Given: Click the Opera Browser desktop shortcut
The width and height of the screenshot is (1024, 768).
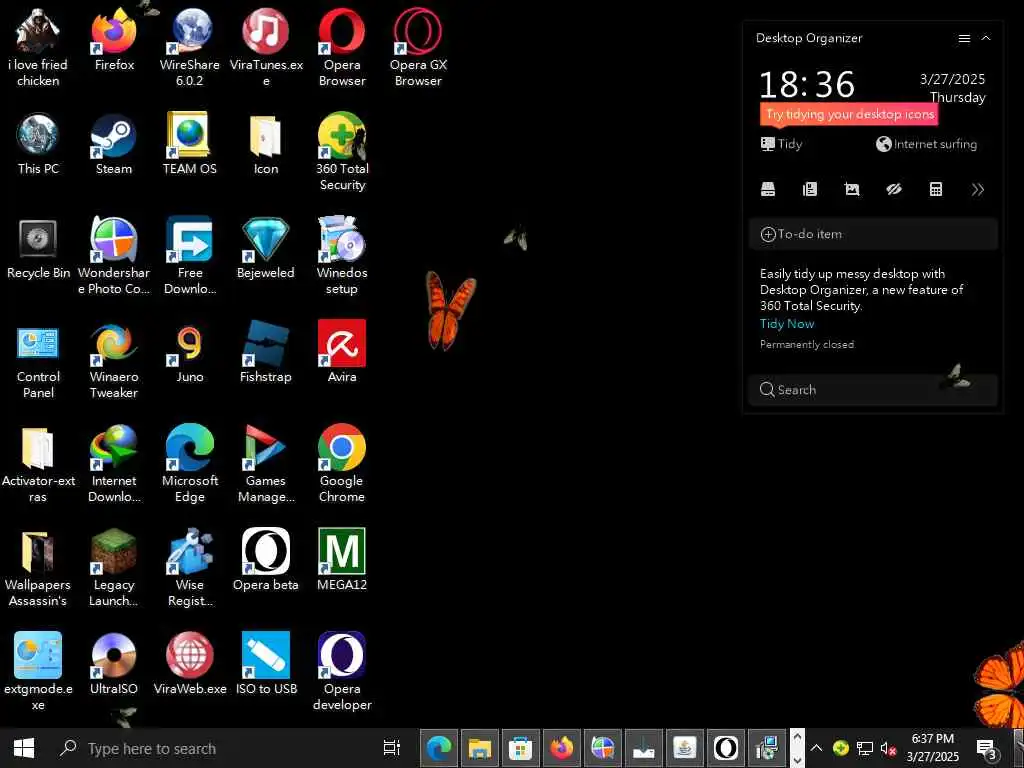Looking at the screenshot, I should coord(342,47).
